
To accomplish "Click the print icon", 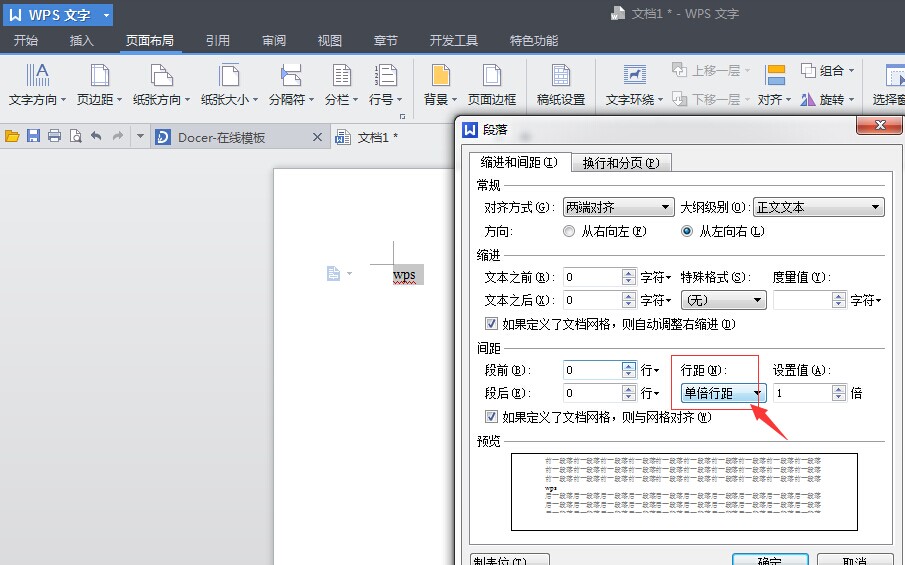I will pyautogui.click(x=54, y=136).
